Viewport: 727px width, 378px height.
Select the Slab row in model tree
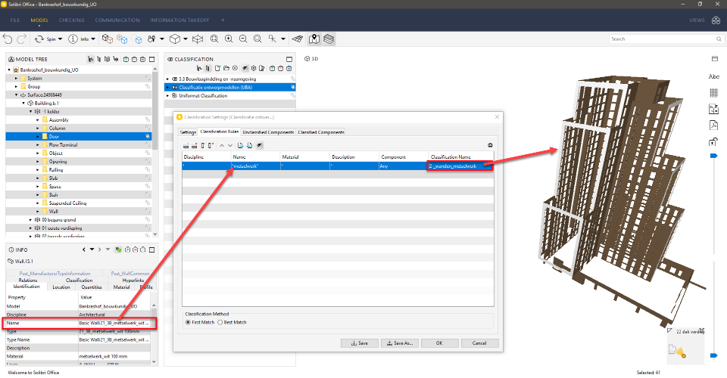[78, 178]
